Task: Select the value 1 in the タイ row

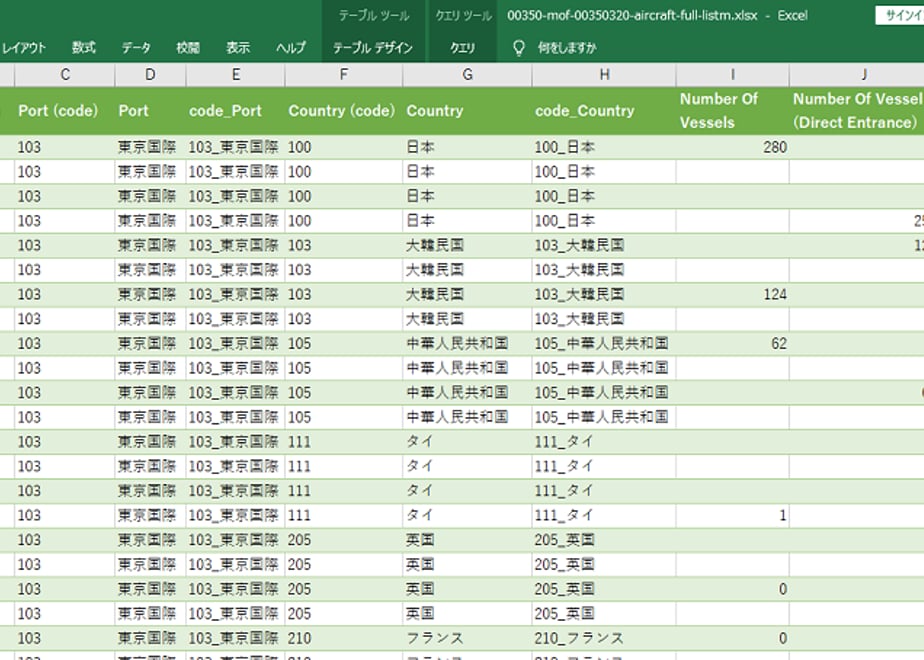Action: click(732, 516)
